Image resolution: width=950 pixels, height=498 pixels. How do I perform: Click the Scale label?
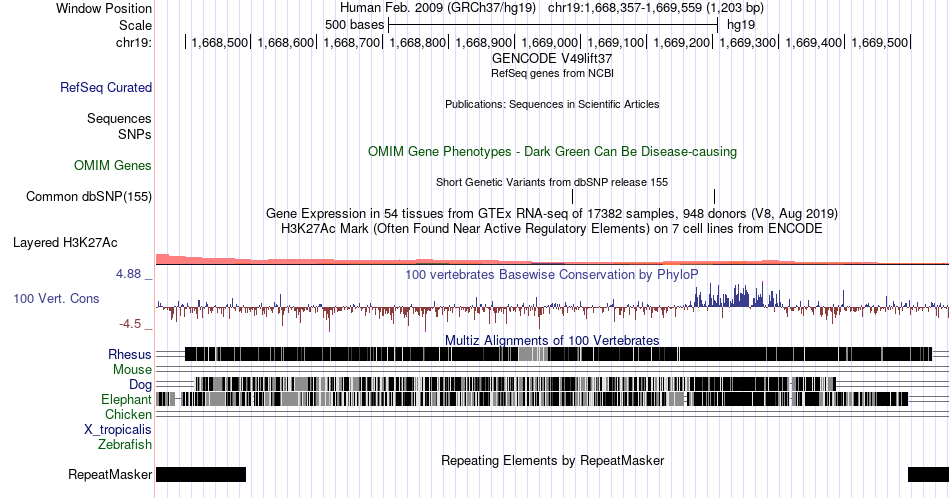(135, 25)
